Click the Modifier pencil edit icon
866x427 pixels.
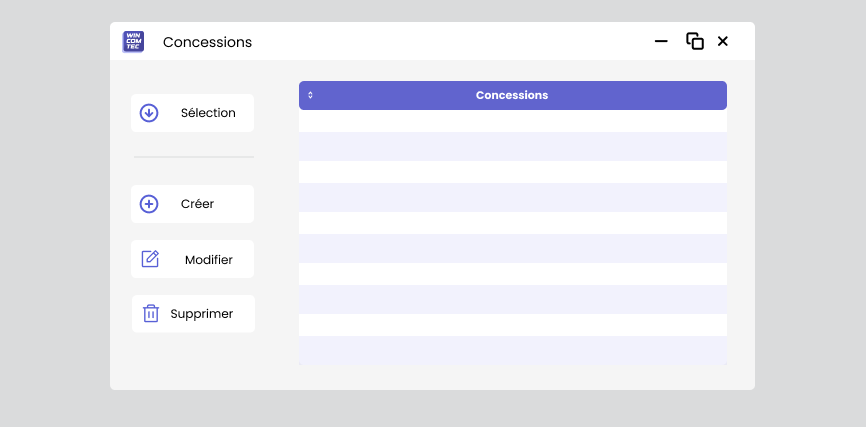pyautogui.click(x=150, y=259)
